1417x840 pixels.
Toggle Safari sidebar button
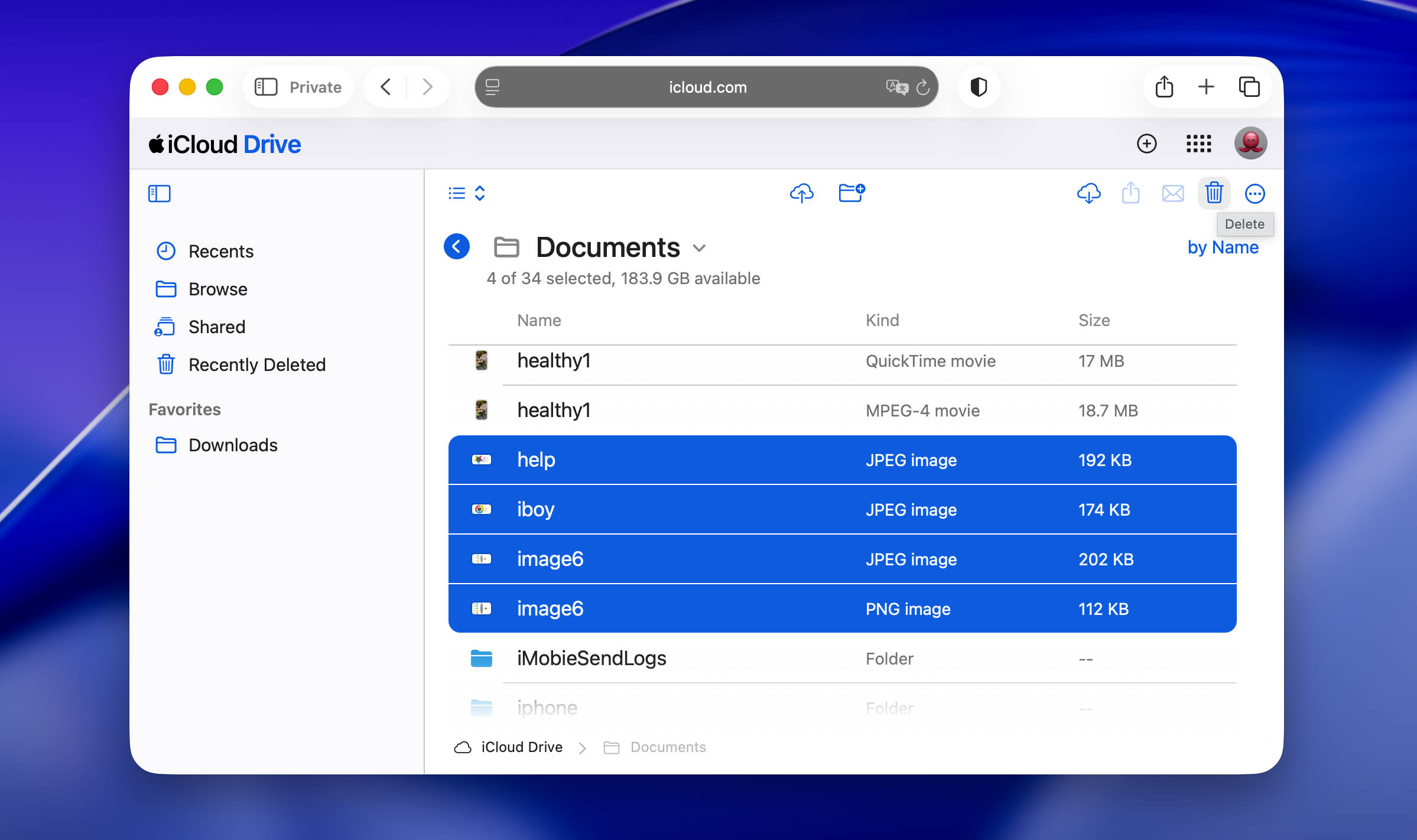coord(266,87)
